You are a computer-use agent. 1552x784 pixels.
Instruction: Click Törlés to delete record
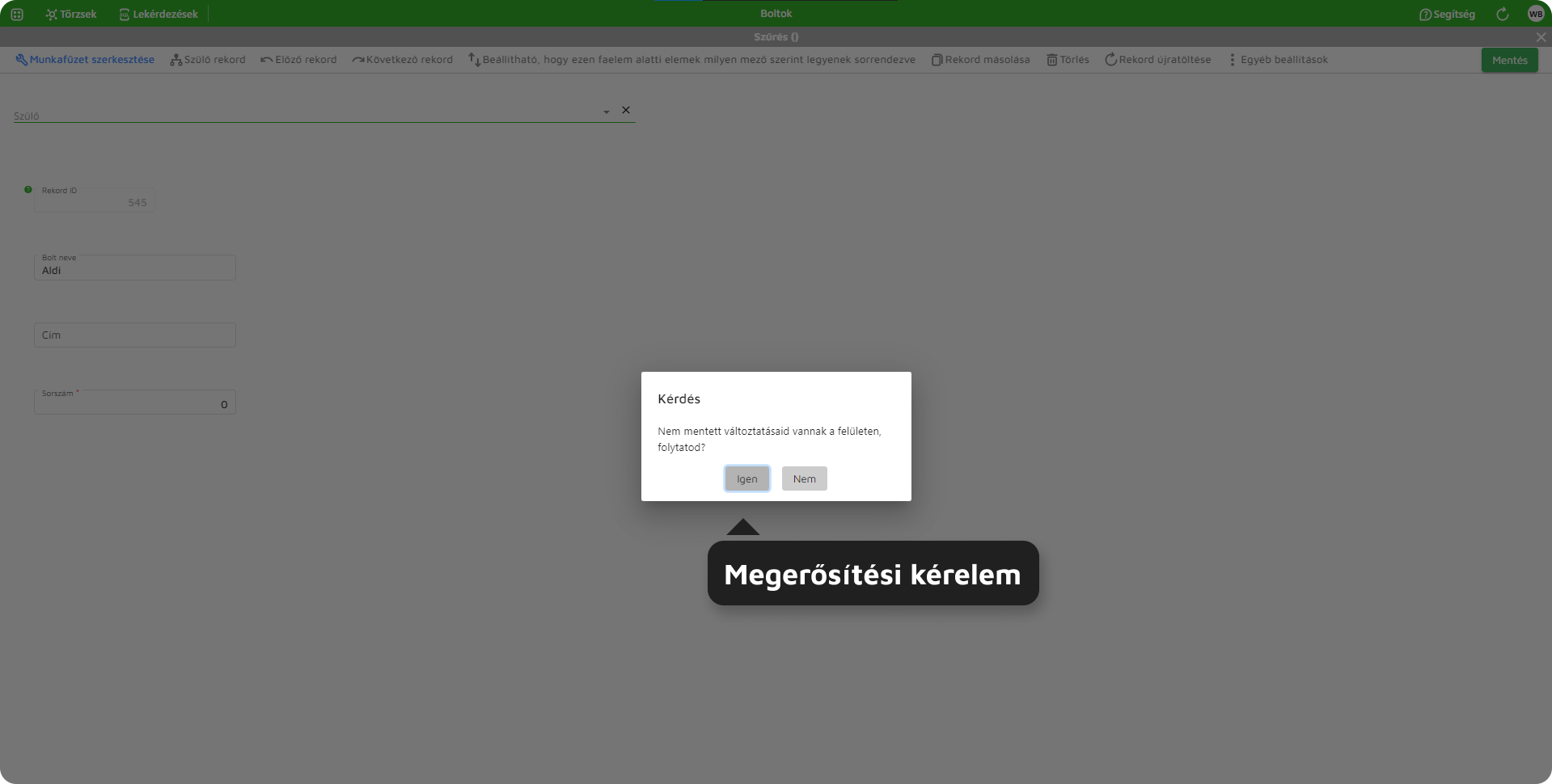(x=1068, y=60)
